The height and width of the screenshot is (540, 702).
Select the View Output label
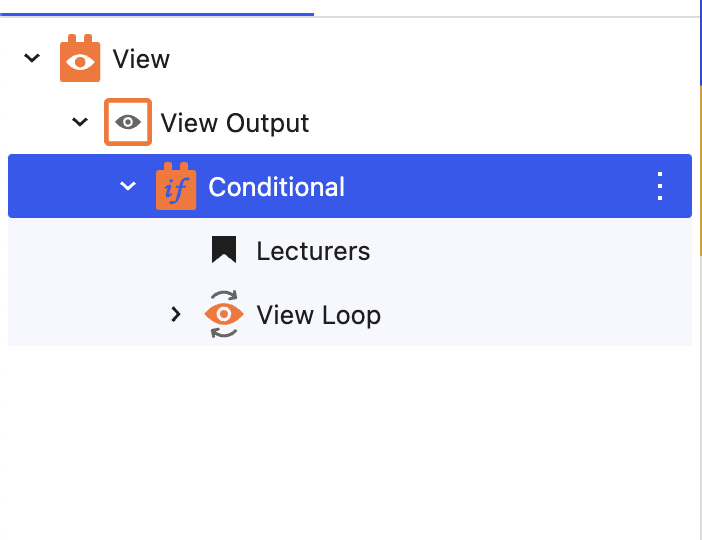coord(235,123)
